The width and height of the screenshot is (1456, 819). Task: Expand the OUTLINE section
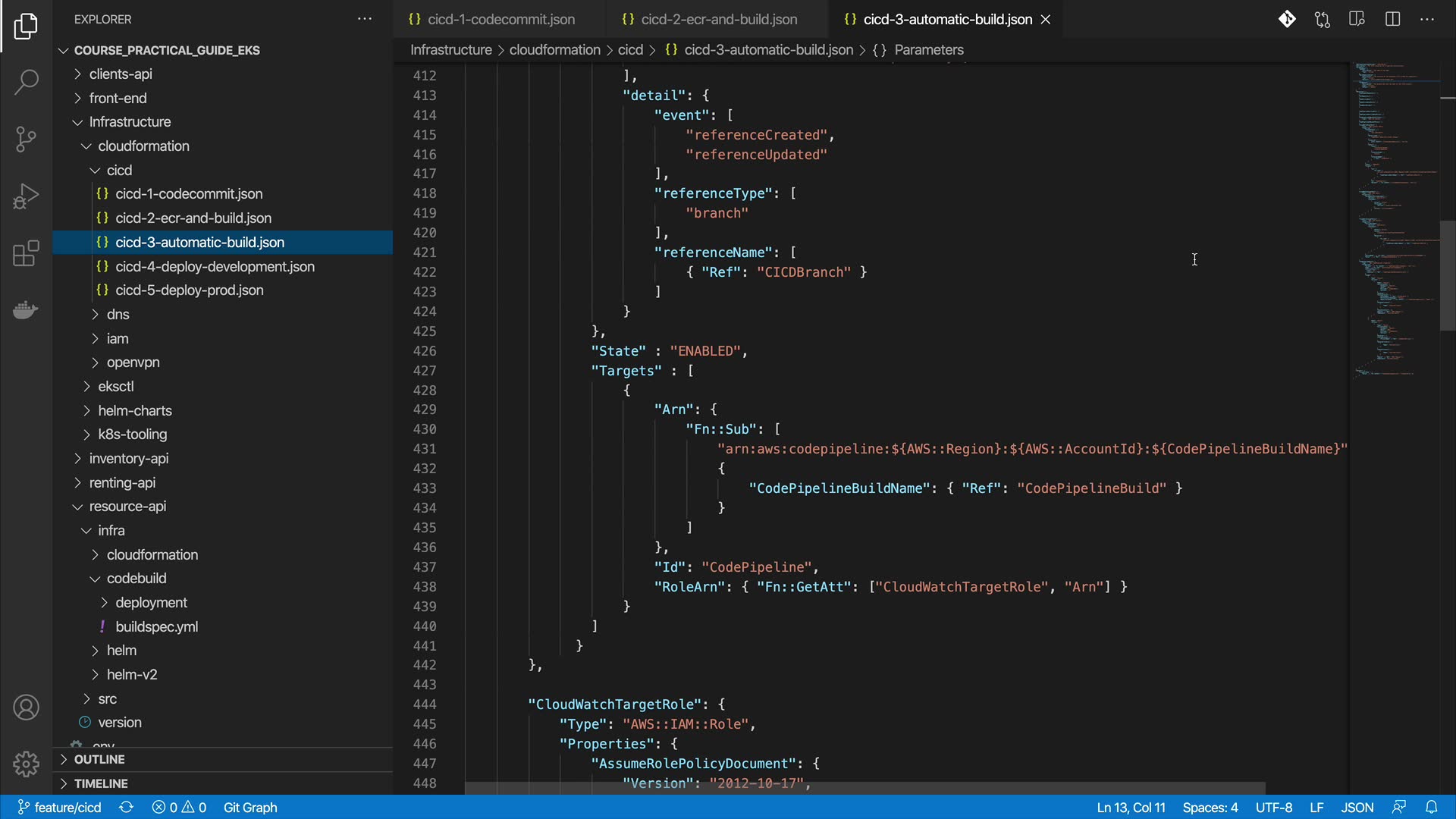99,759
